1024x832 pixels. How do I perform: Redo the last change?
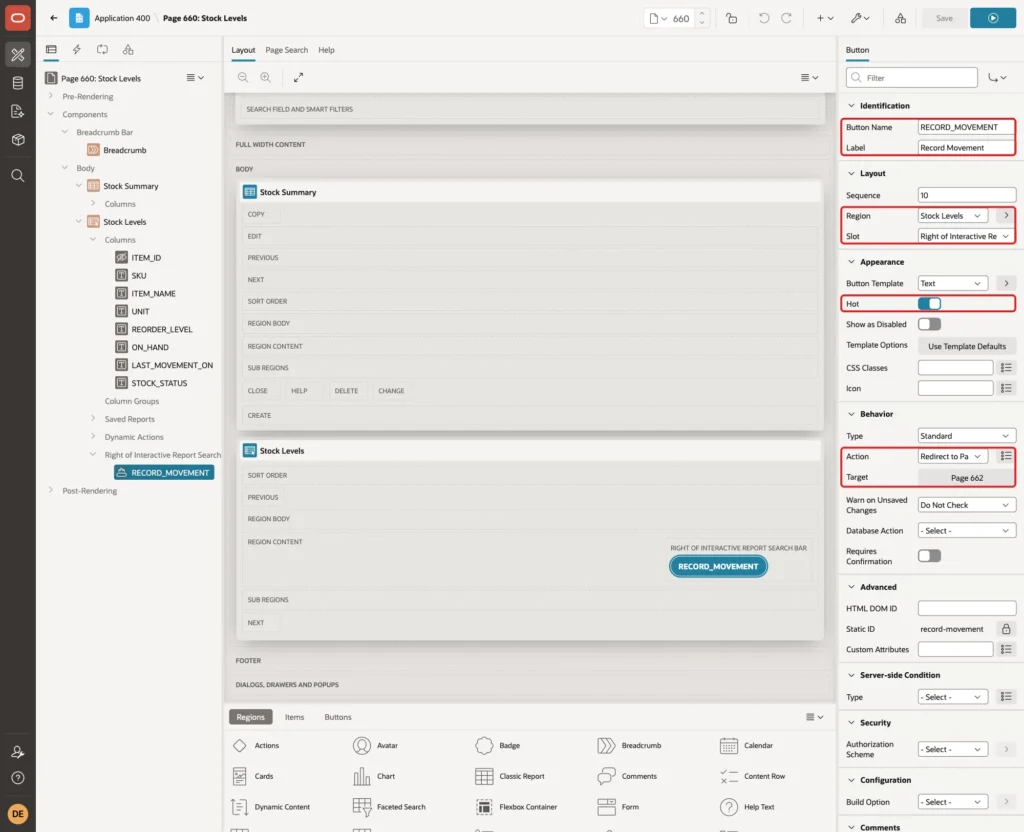pyautogui.click(x=786, y=18)
